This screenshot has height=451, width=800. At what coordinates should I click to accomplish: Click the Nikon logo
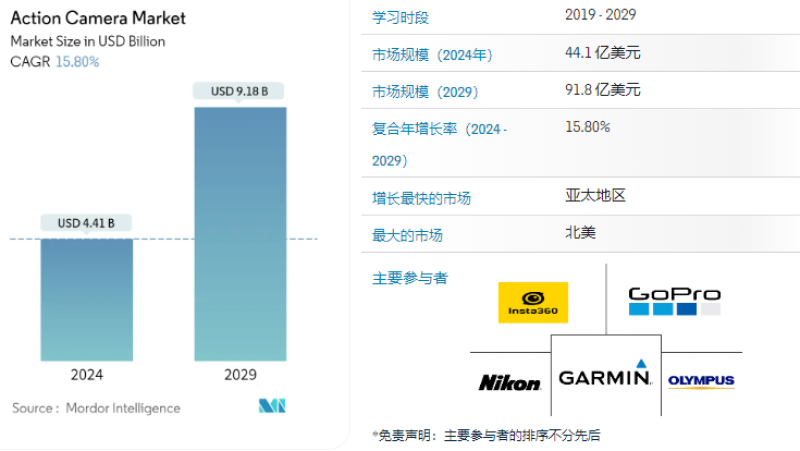(x=510, y=382)
